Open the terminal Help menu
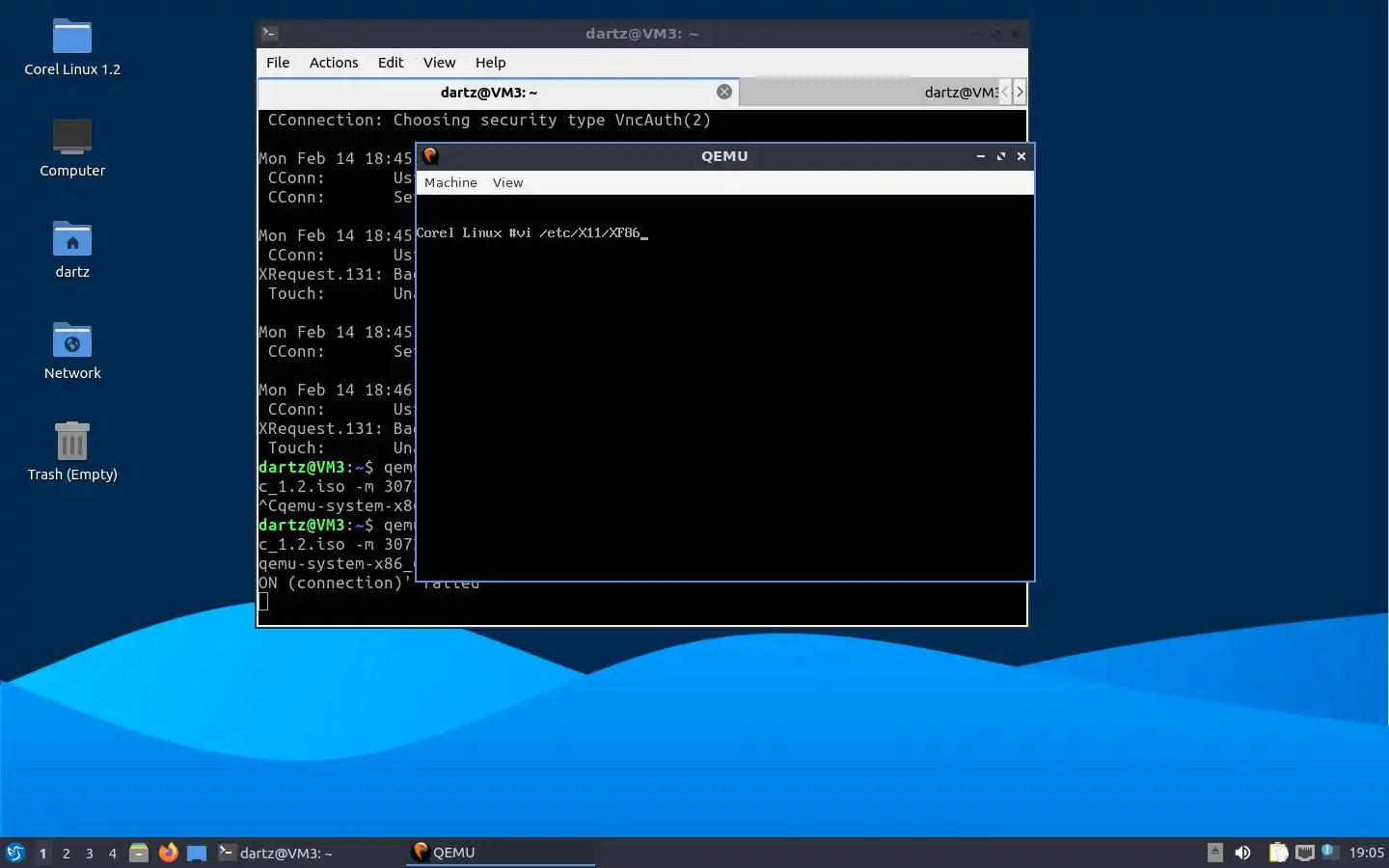Screen dimensions: 1389x868 coord(490,63)
